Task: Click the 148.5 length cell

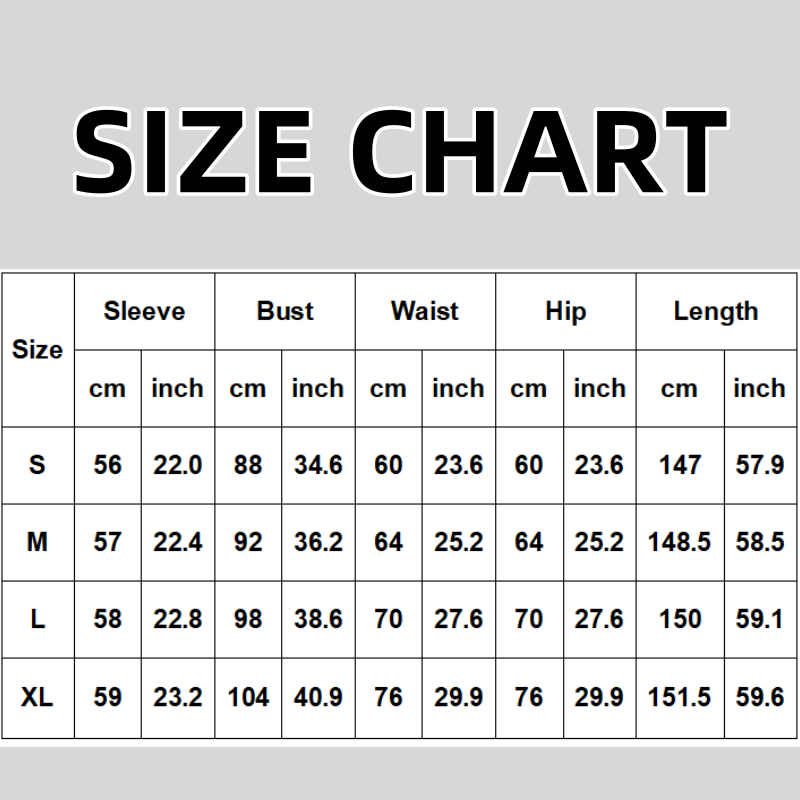Action: (x=680, y=542)
